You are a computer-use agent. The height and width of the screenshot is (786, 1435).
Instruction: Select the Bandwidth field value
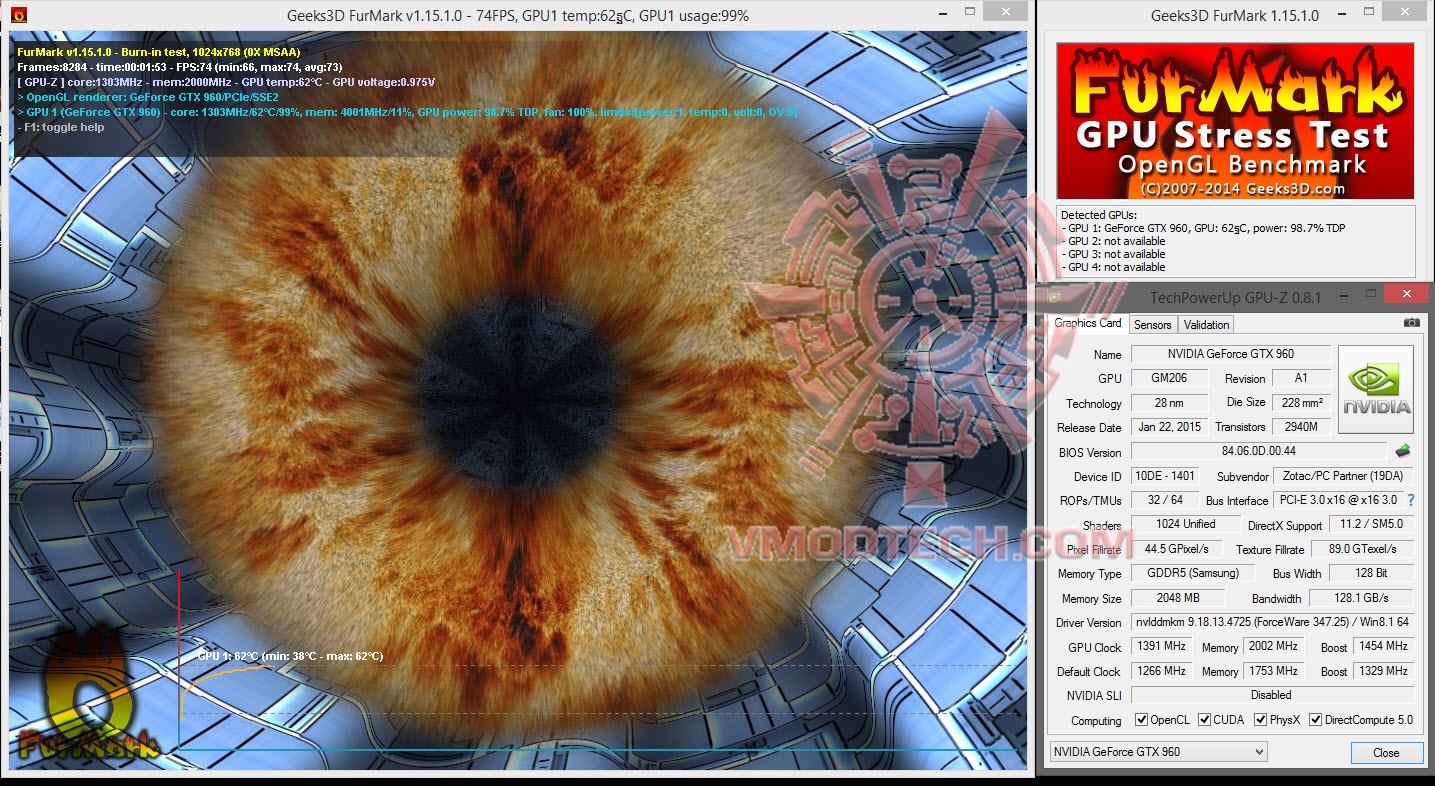click(x=1363, y=598)
